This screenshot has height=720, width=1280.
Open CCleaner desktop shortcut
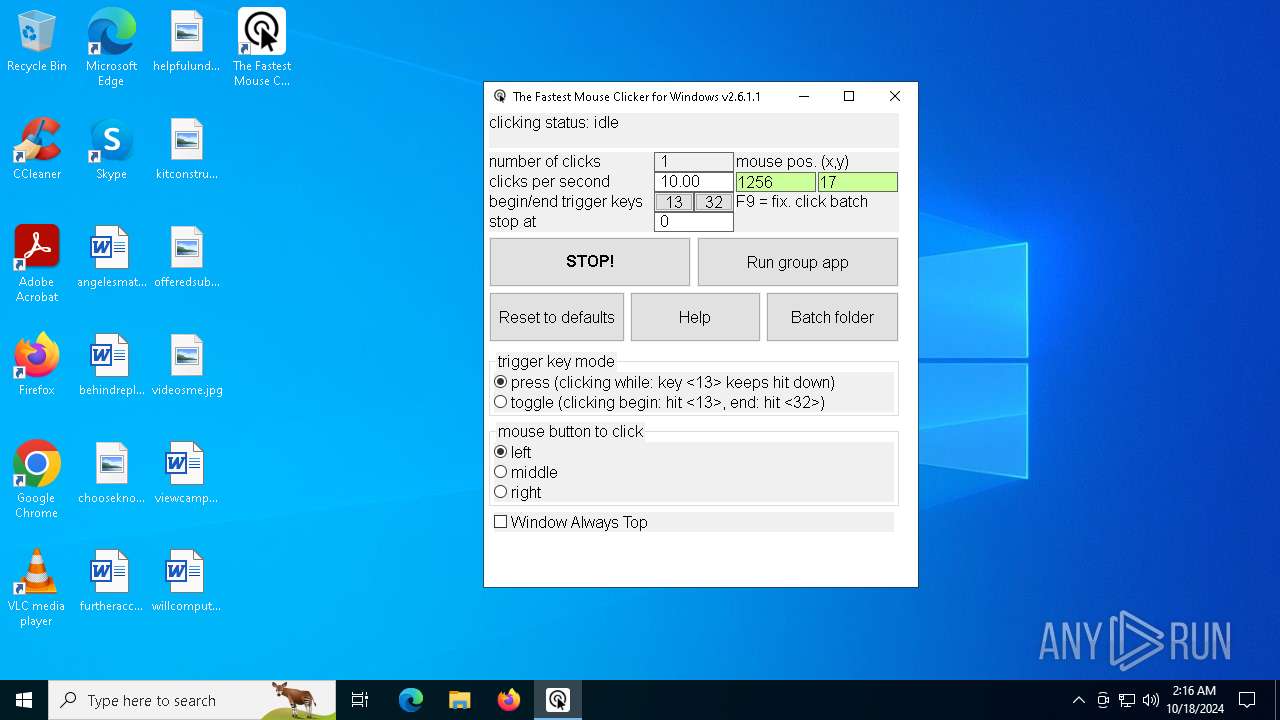click(x=37, y=149)
